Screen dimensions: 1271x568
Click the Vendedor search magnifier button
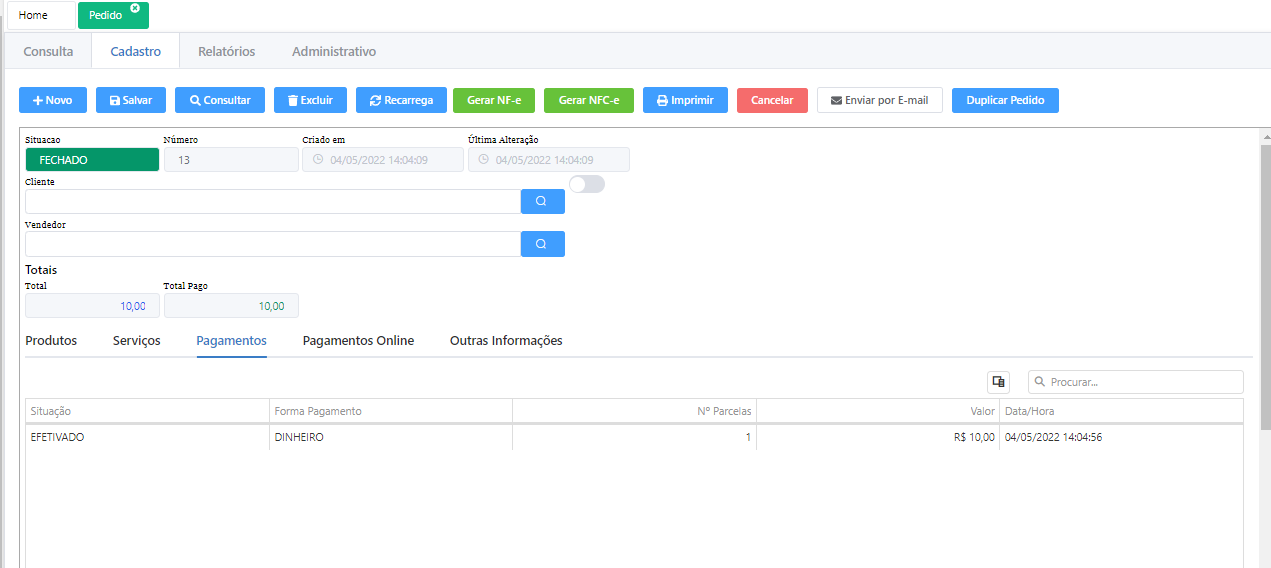click(542, 244)
